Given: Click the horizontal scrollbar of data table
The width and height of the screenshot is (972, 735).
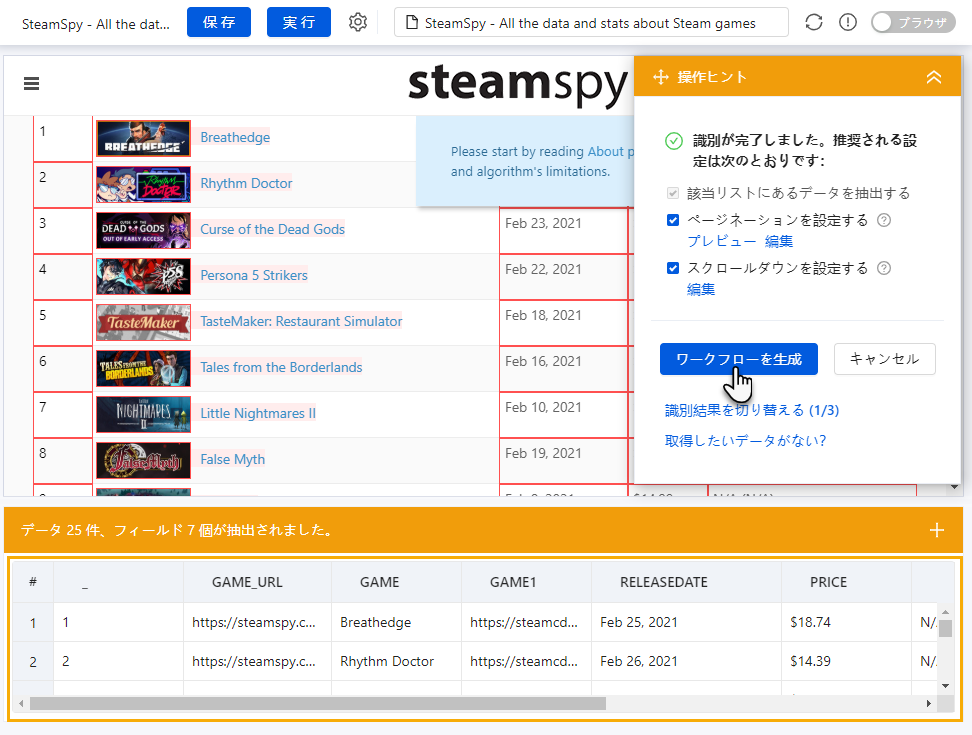Looking at the screenshot, I should click(x=317, y=703).
